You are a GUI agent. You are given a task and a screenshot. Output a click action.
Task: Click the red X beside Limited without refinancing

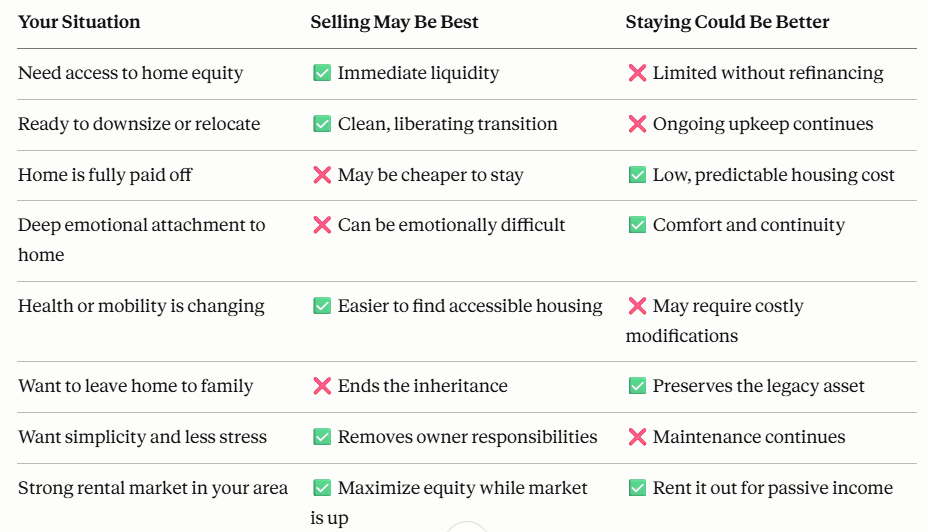[x=637, y=73]
